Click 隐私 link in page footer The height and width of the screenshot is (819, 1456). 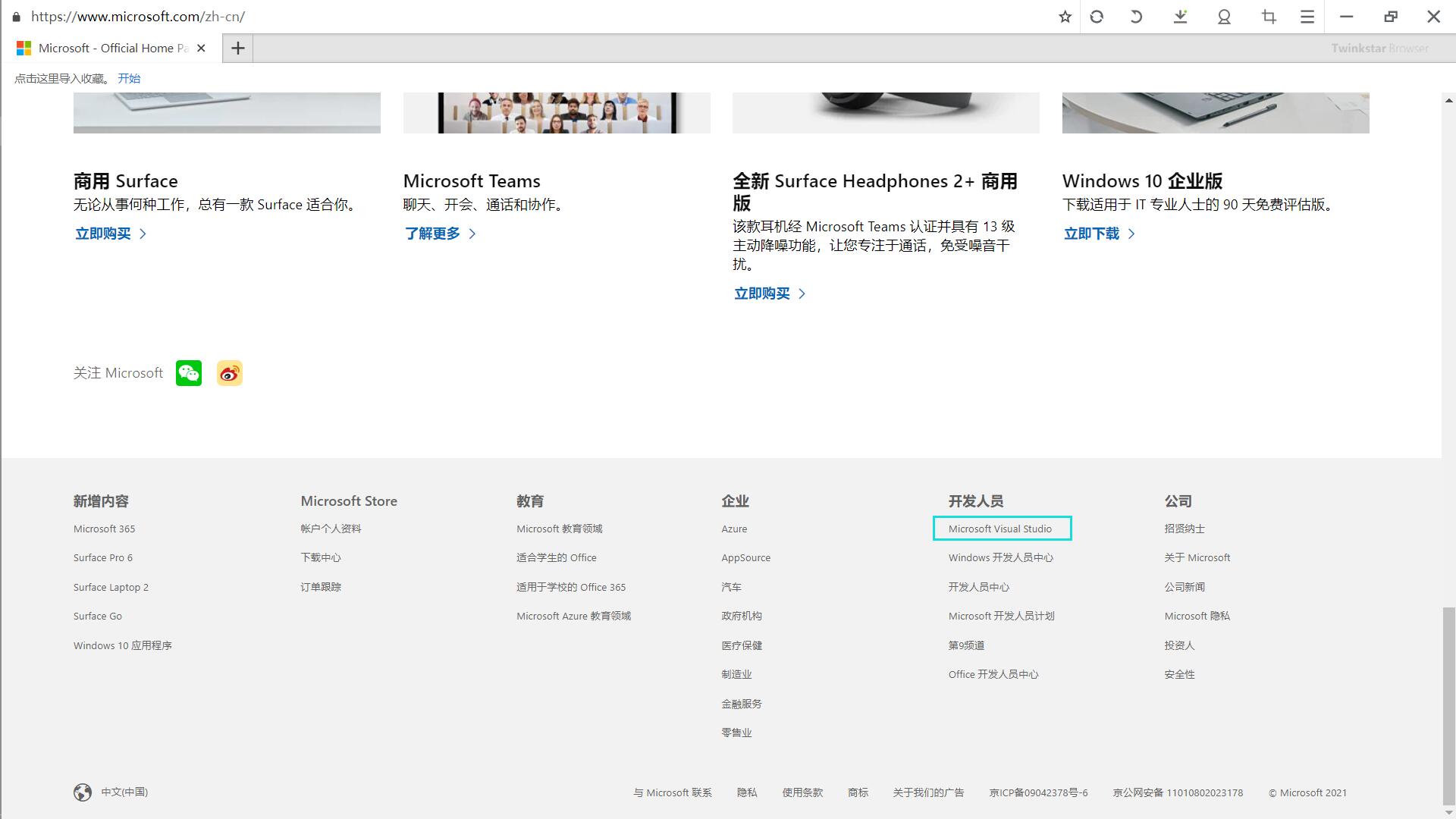(x=746, y=792)
